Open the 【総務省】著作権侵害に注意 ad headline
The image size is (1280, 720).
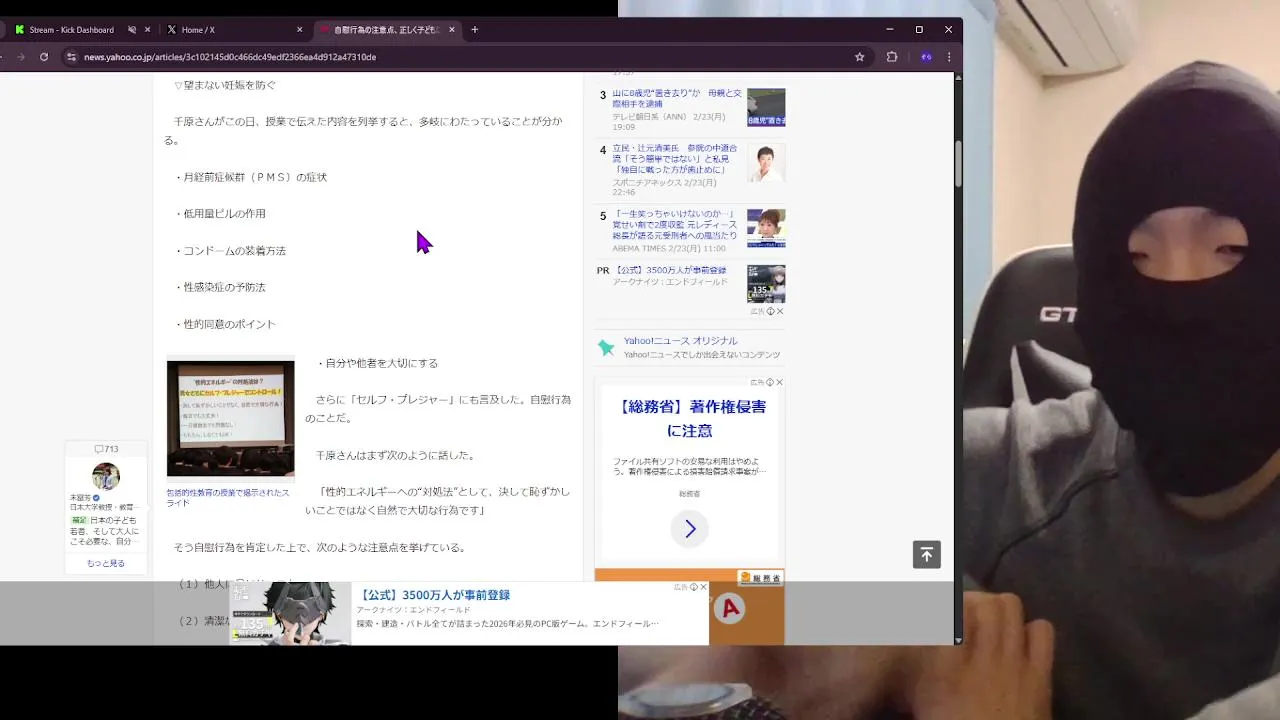pos(690,418)
